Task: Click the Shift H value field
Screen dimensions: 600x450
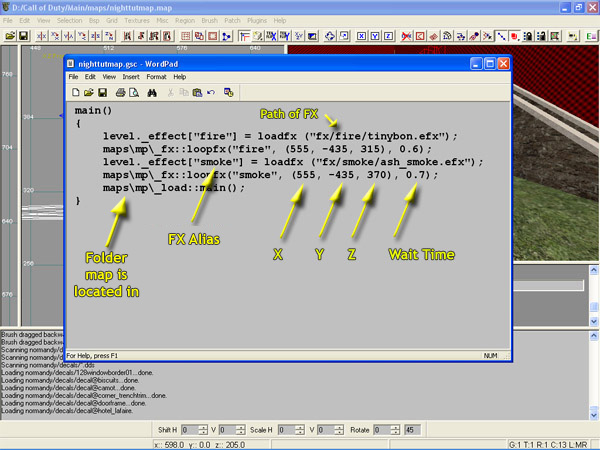Action: tap(191, 430)
